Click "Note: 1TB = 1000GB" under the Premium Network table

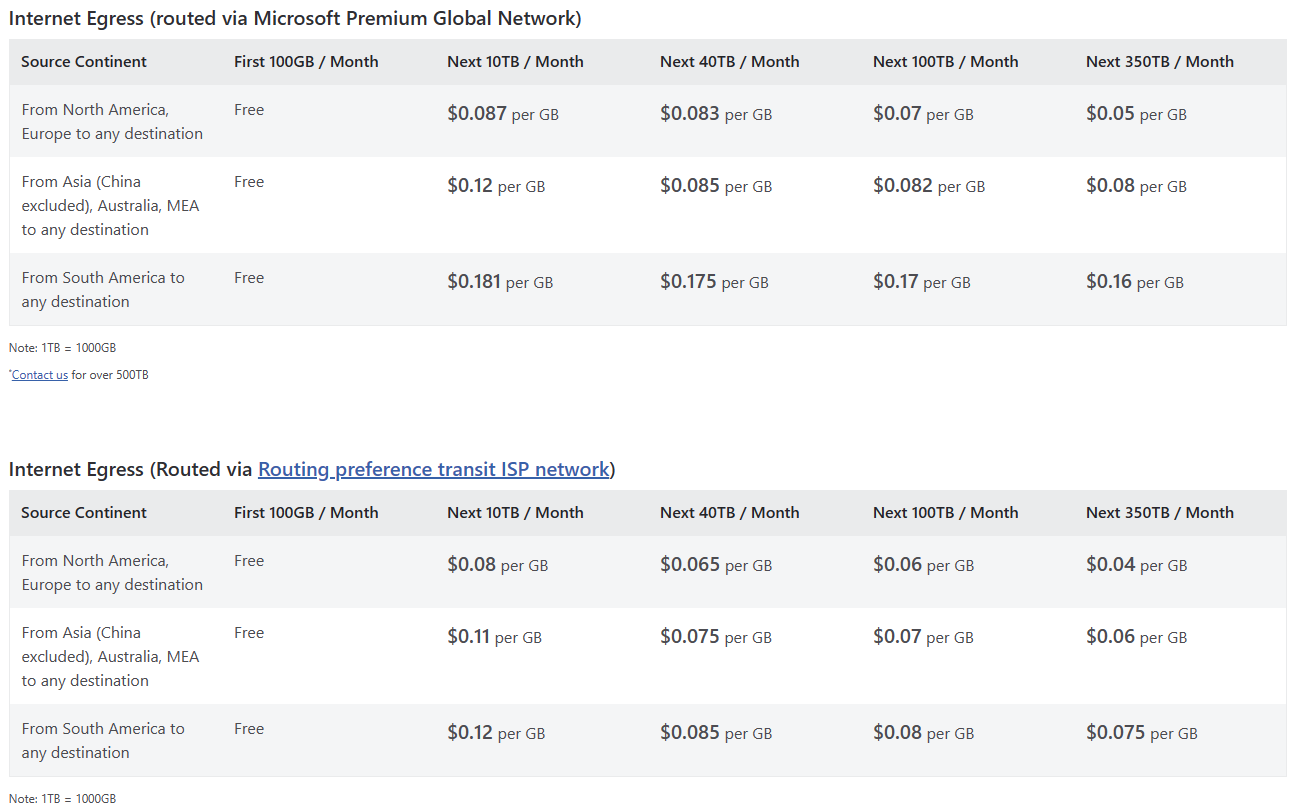tap(62, 348)
